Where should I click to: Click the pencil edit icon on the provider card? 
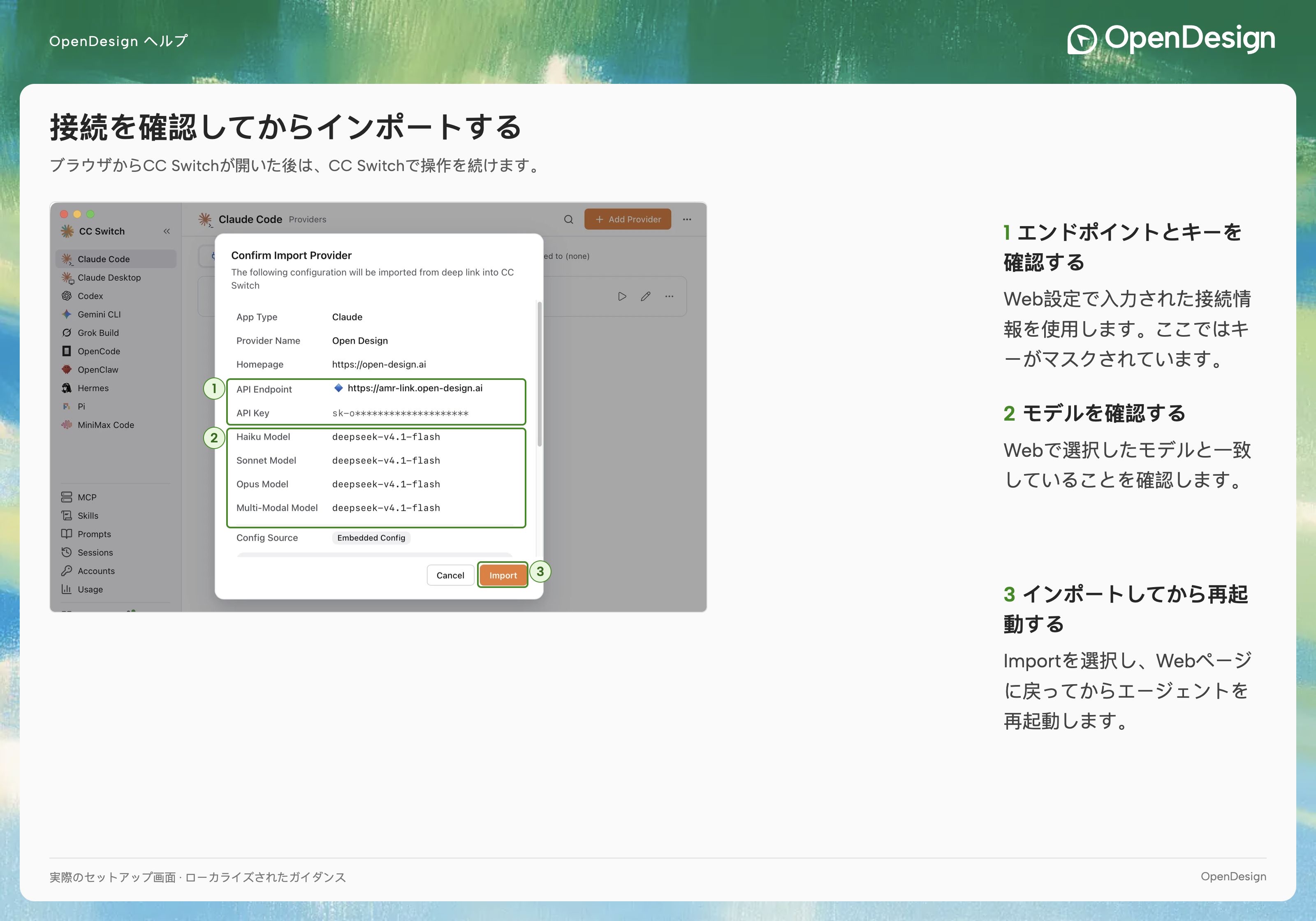tap(645, 296)
